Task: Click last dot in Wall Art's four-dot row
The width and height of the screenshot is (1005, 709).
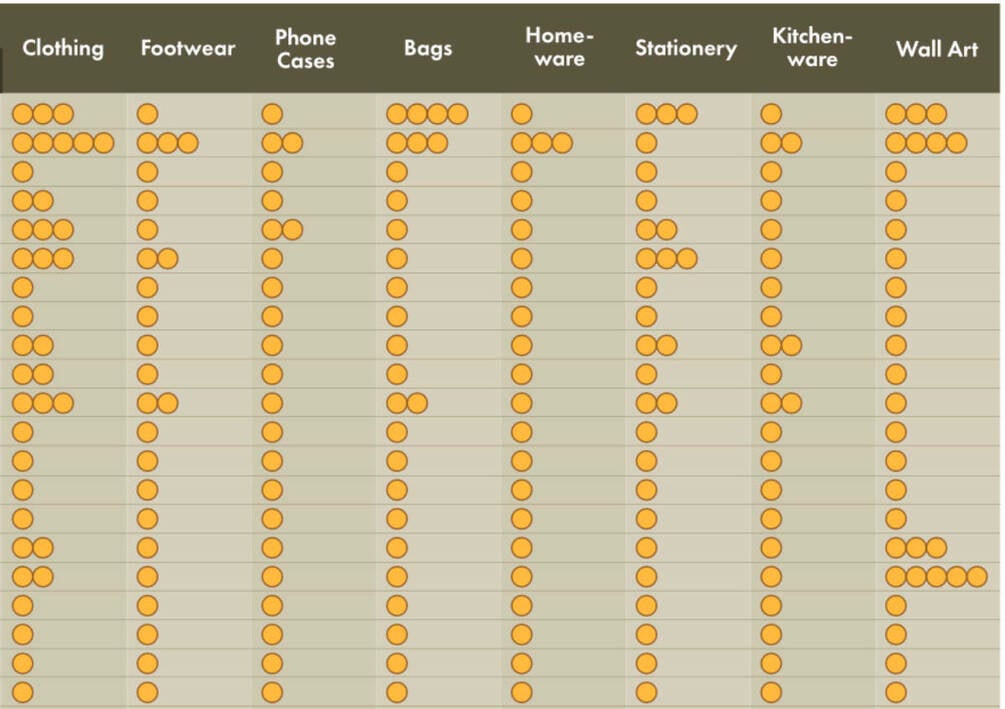Action: pos(956,143)
